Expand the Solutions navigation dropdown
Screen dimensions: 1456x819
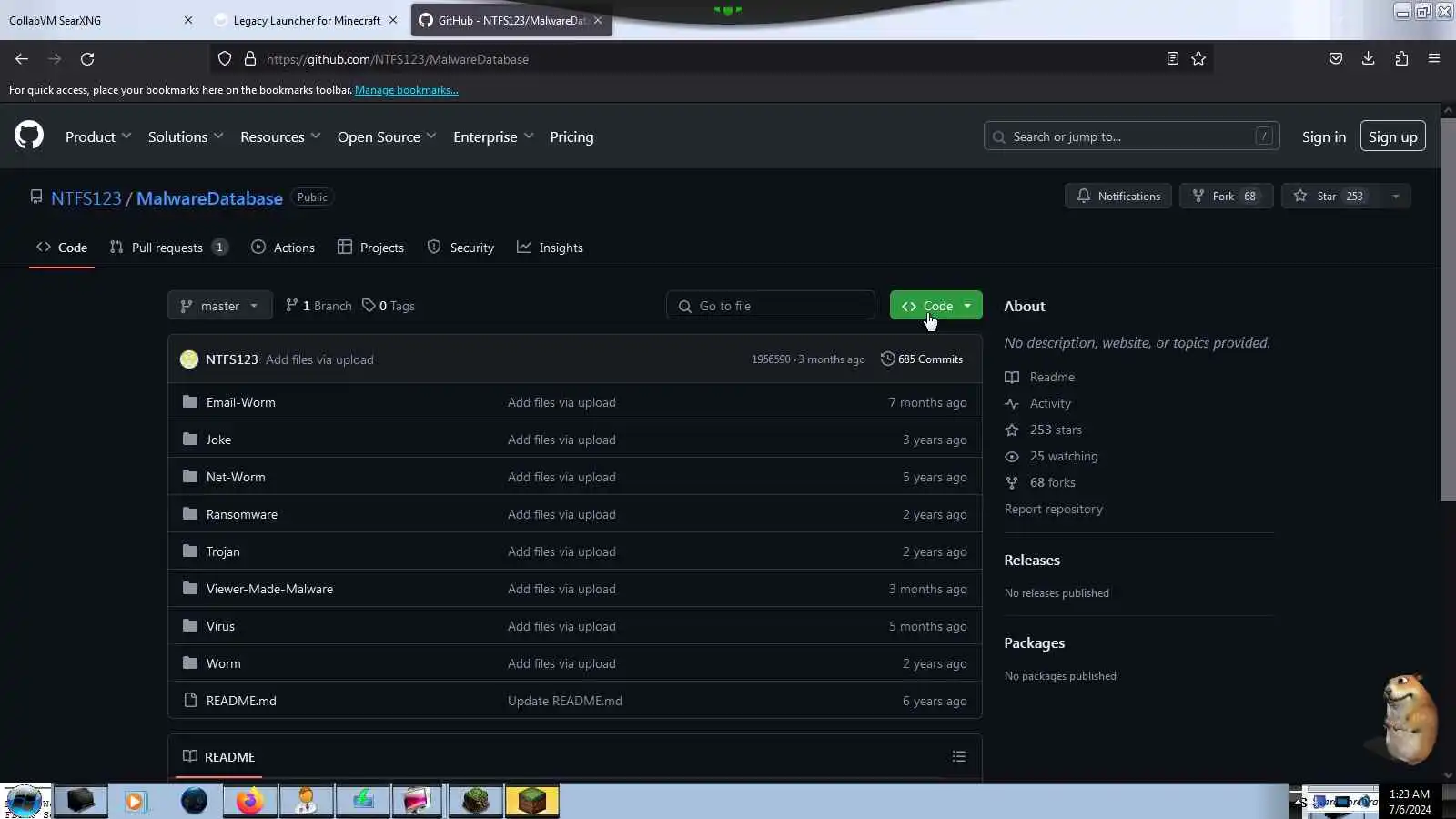(186, 136)
